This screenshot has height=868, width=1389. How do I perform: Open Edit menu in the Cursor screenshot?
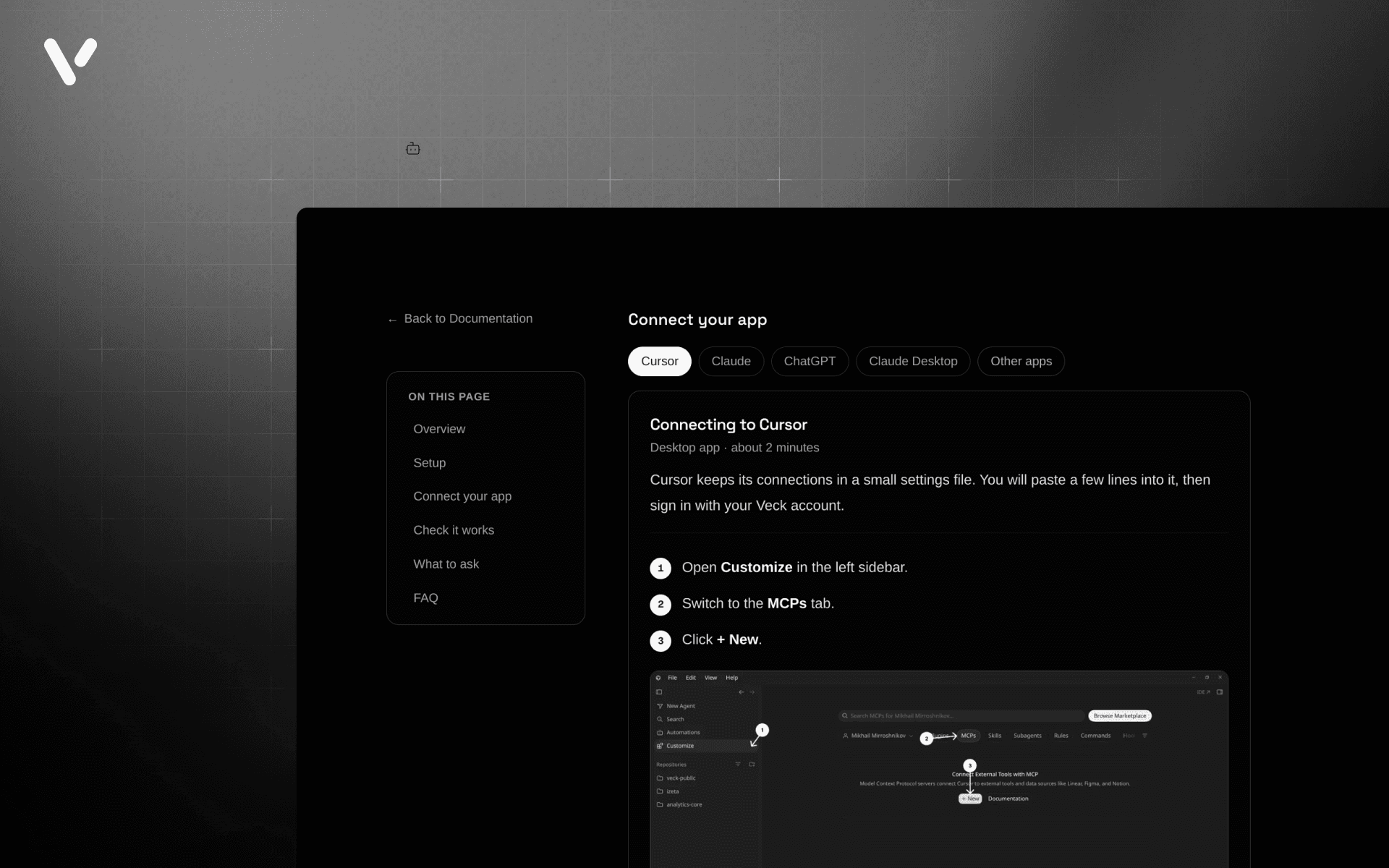(691, 678)
